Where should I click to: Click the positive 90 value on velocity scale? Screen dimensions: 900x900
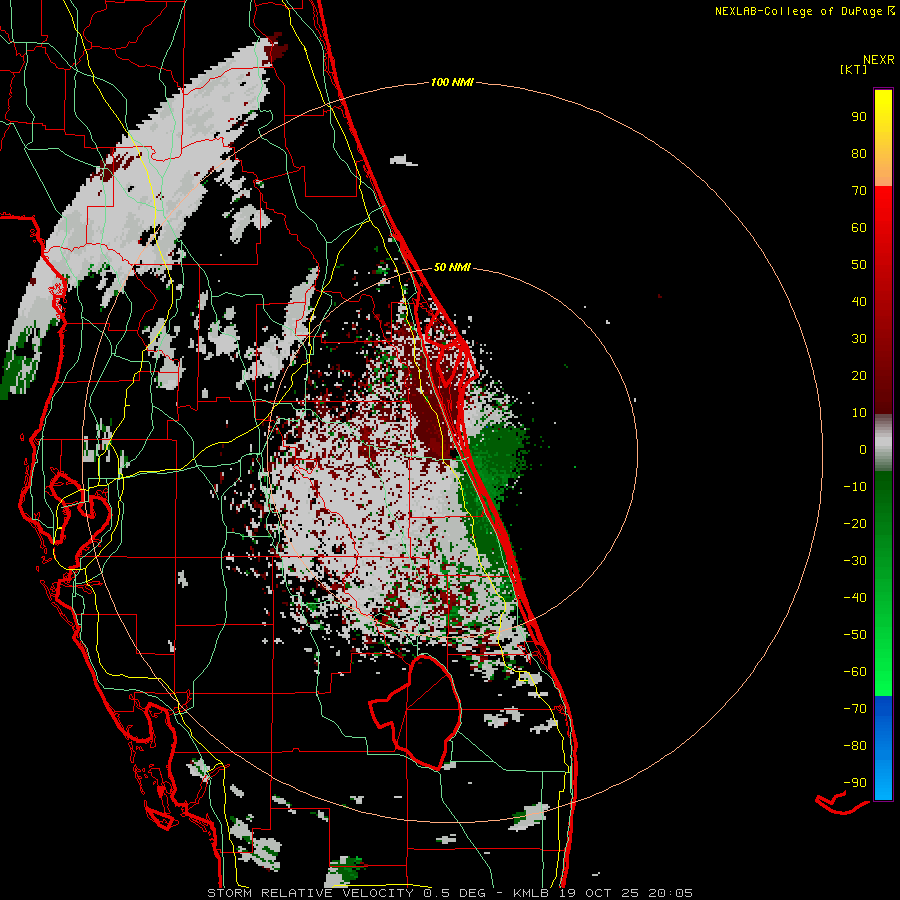(859, 117)
